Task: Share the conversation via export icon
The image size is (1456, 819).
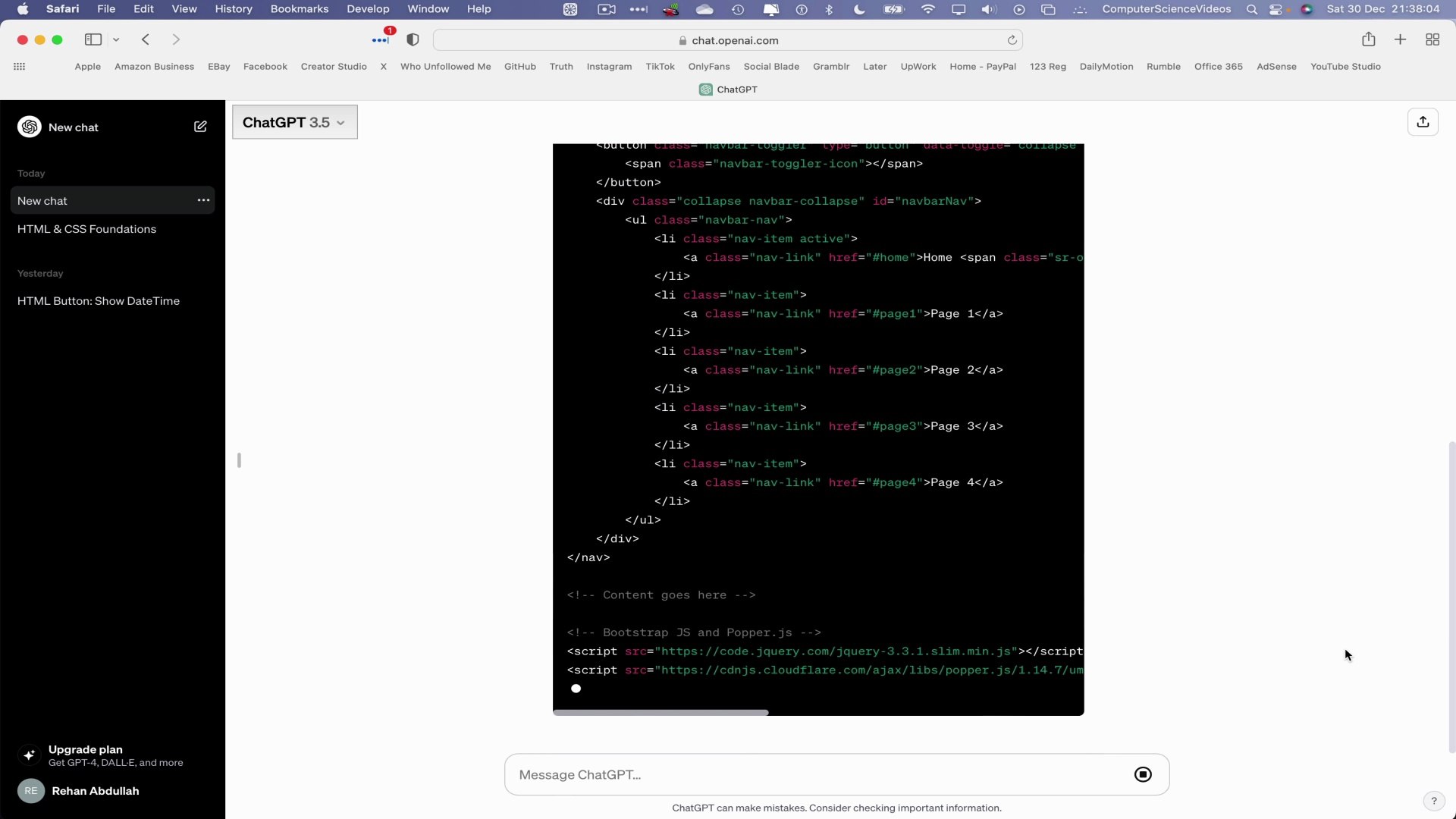Action: pyautogui.click(x=1423, y=121)
